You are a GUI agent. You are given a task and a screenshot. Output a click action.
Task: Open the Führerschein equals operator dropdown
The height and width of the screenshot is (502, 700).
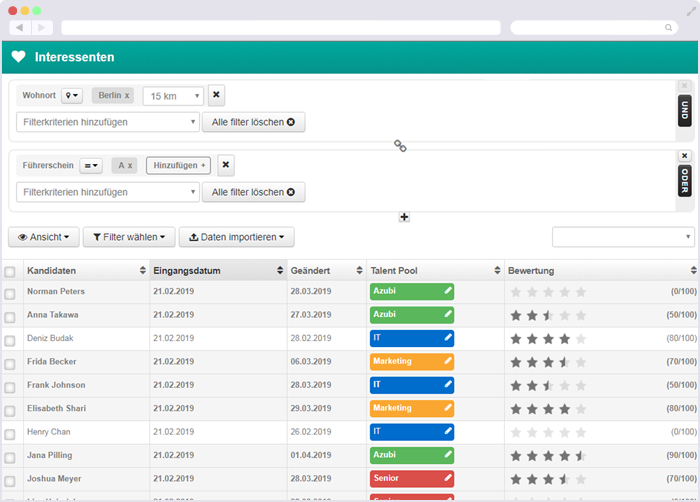[91, 166]
